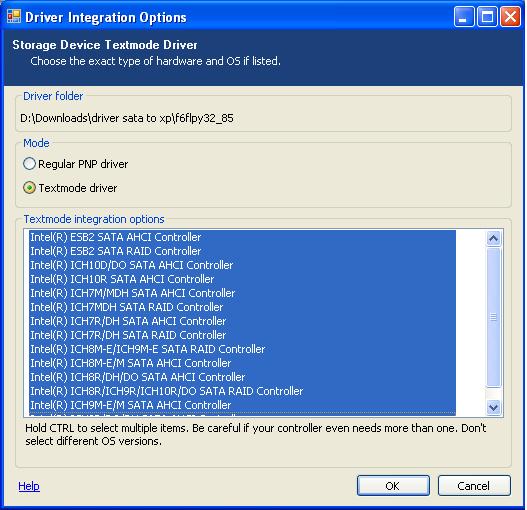The width and height of the screenshot is (527, 510).
Task: Select Intel(R) ICH9M-E/M SATA AHCI Controller
Action: [x=242, y=405]
